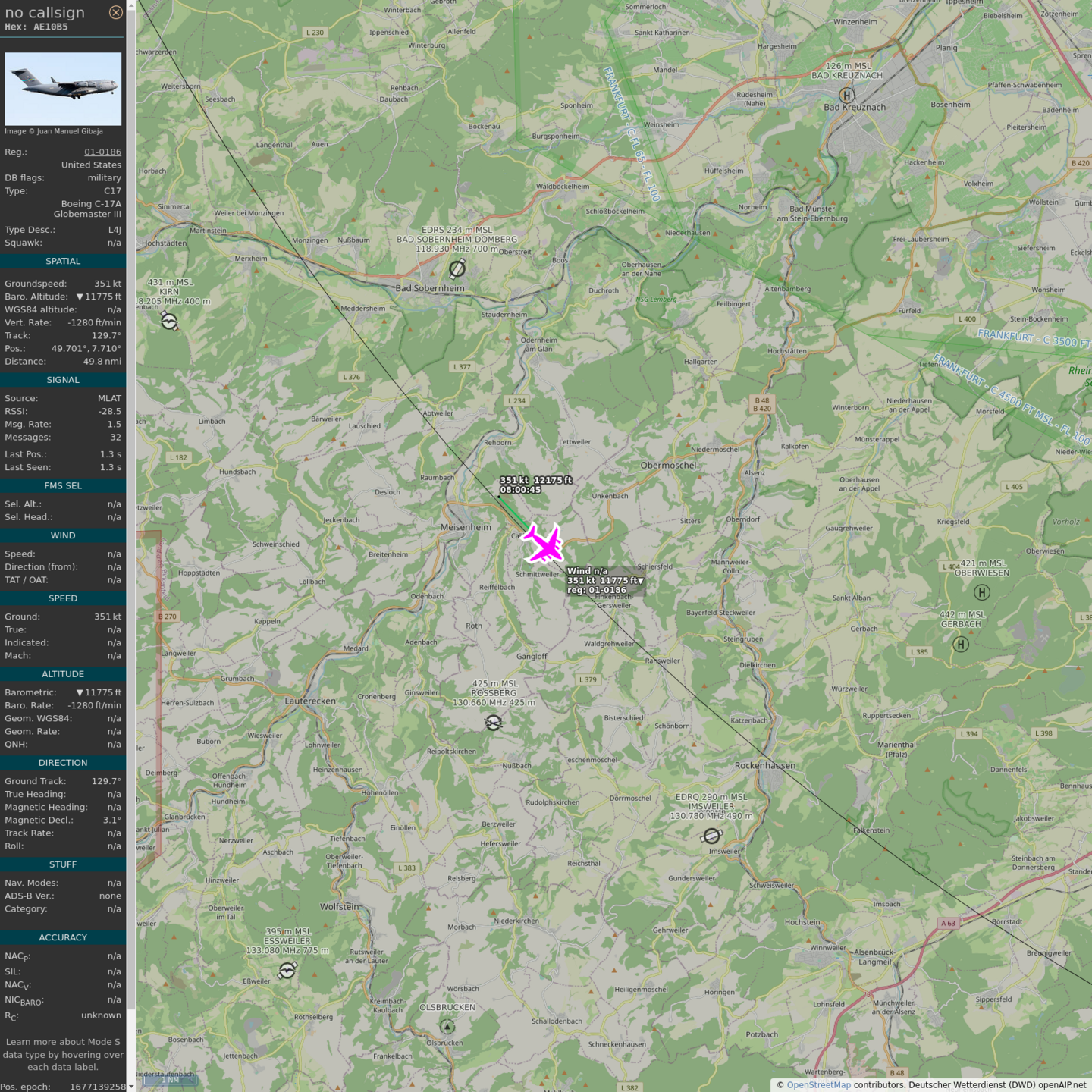Viewport: 1092px width, 1092px height.
Task: Close the selected aircraft info panel
Action: [115, 12]
